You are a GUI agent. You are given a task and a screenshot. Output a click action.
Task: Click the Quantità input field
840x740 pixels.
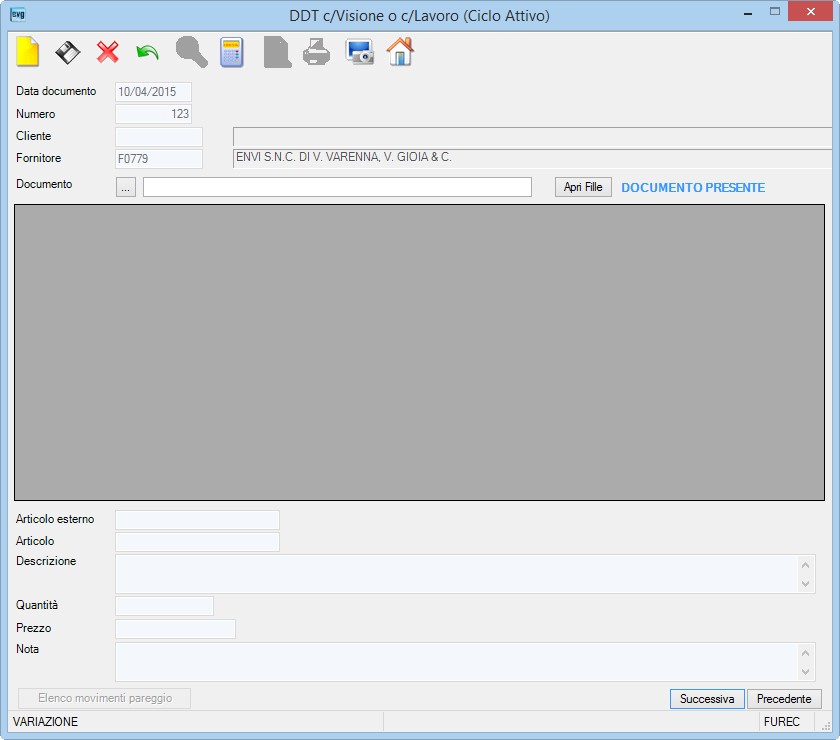(x=164, y=606)
